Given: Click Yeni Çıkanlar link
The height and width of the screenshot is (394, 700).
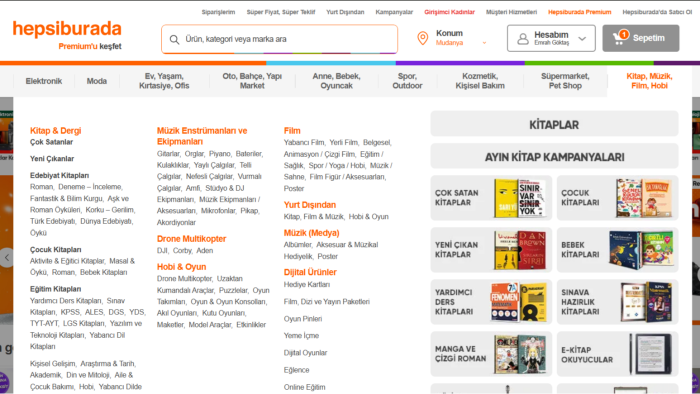Looking at the screenshot, I should pos(52,158).
